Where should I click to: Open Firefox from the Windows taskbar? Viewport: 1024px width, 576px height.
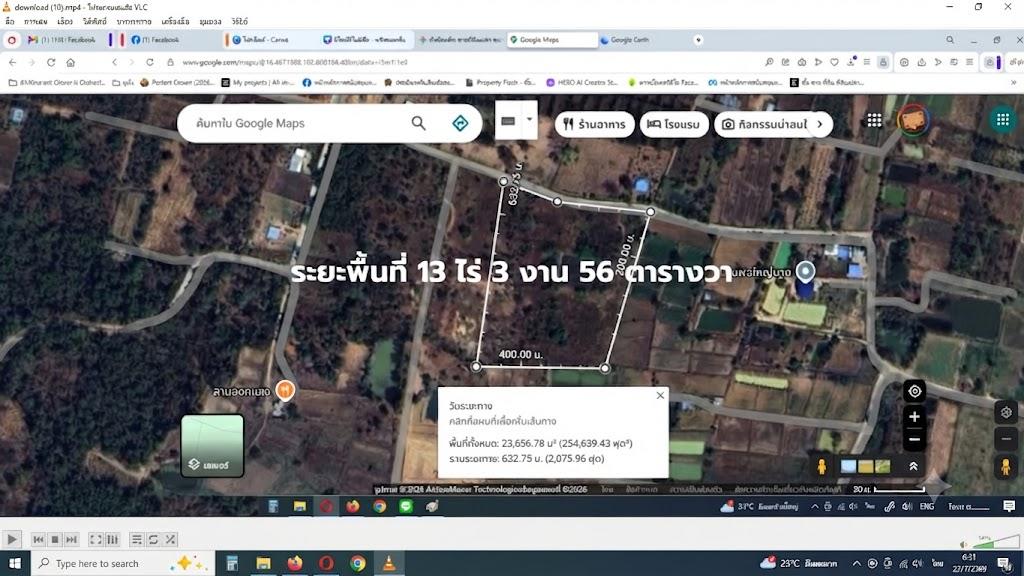[295, 563]
